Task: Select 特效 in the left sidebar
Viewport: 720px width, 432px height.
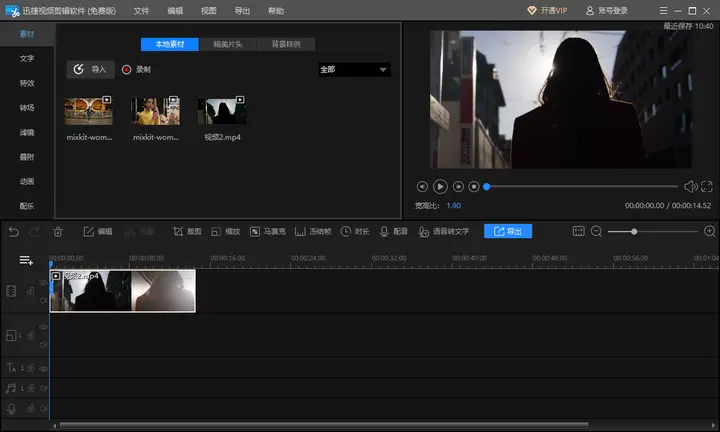Action: (27, 83)
